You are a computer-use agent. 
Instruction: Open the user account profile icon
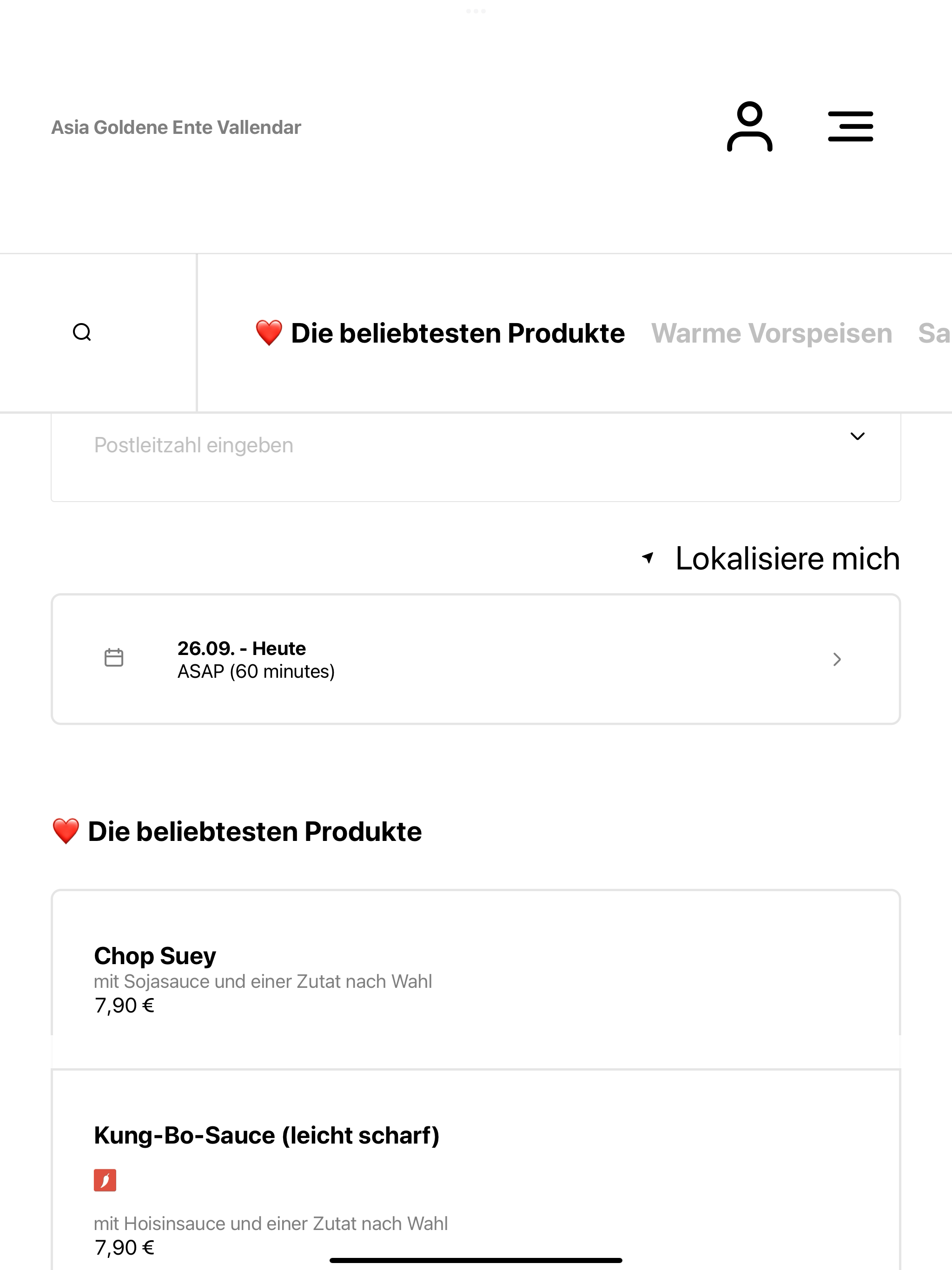pyautogui.click(x=749, y=127)
